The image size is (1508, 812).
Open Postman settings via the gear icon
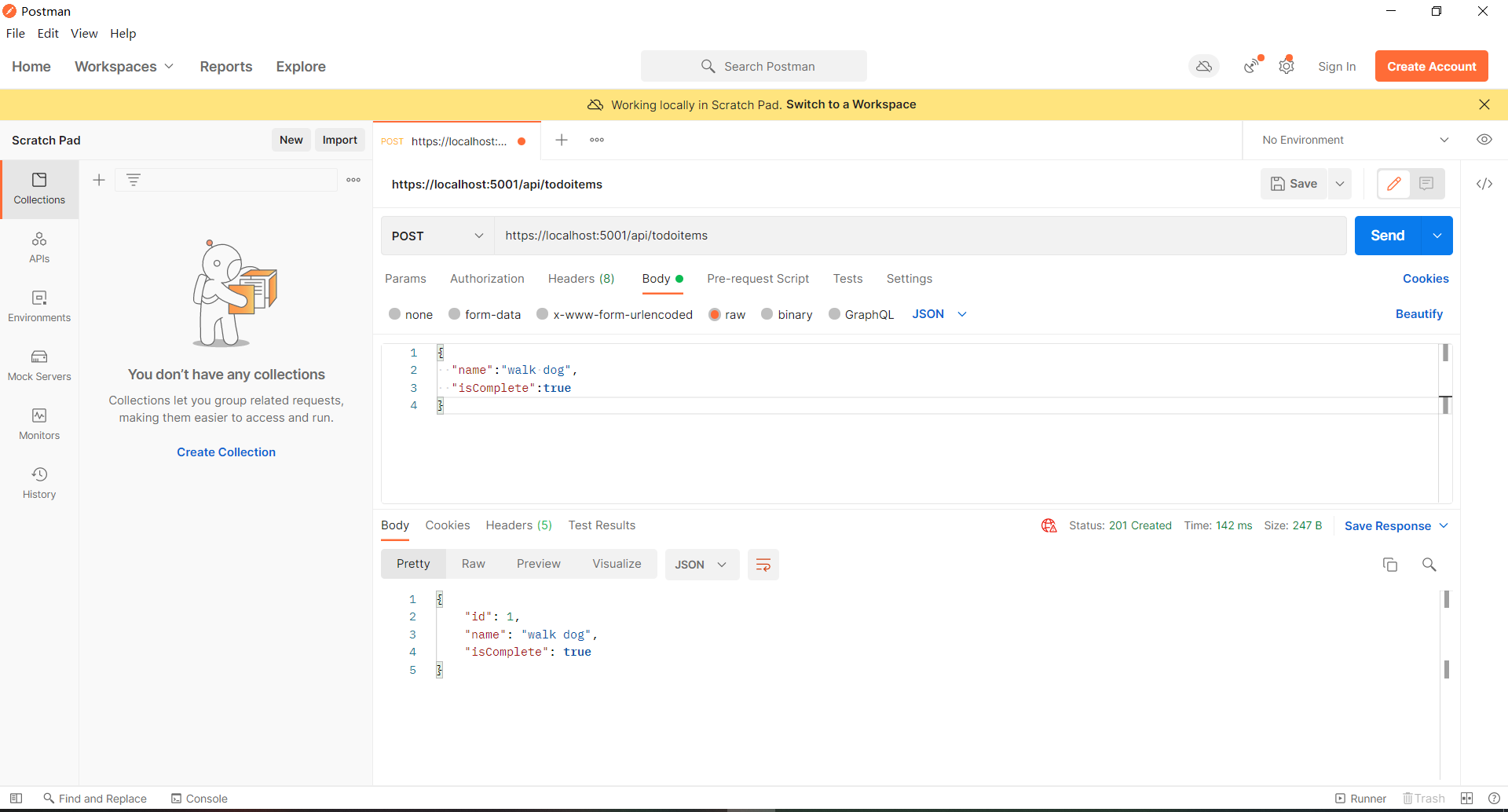pos(1287,66)
